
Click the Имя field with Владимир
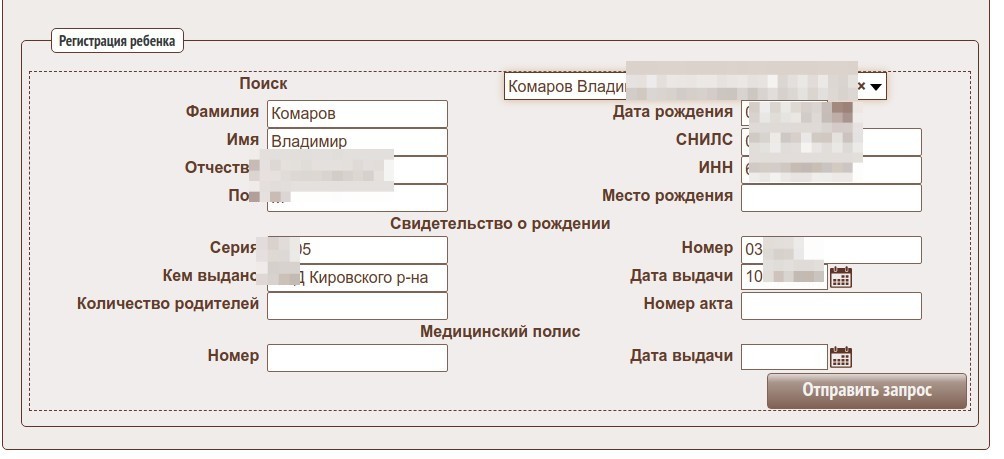tap(357, 142)
